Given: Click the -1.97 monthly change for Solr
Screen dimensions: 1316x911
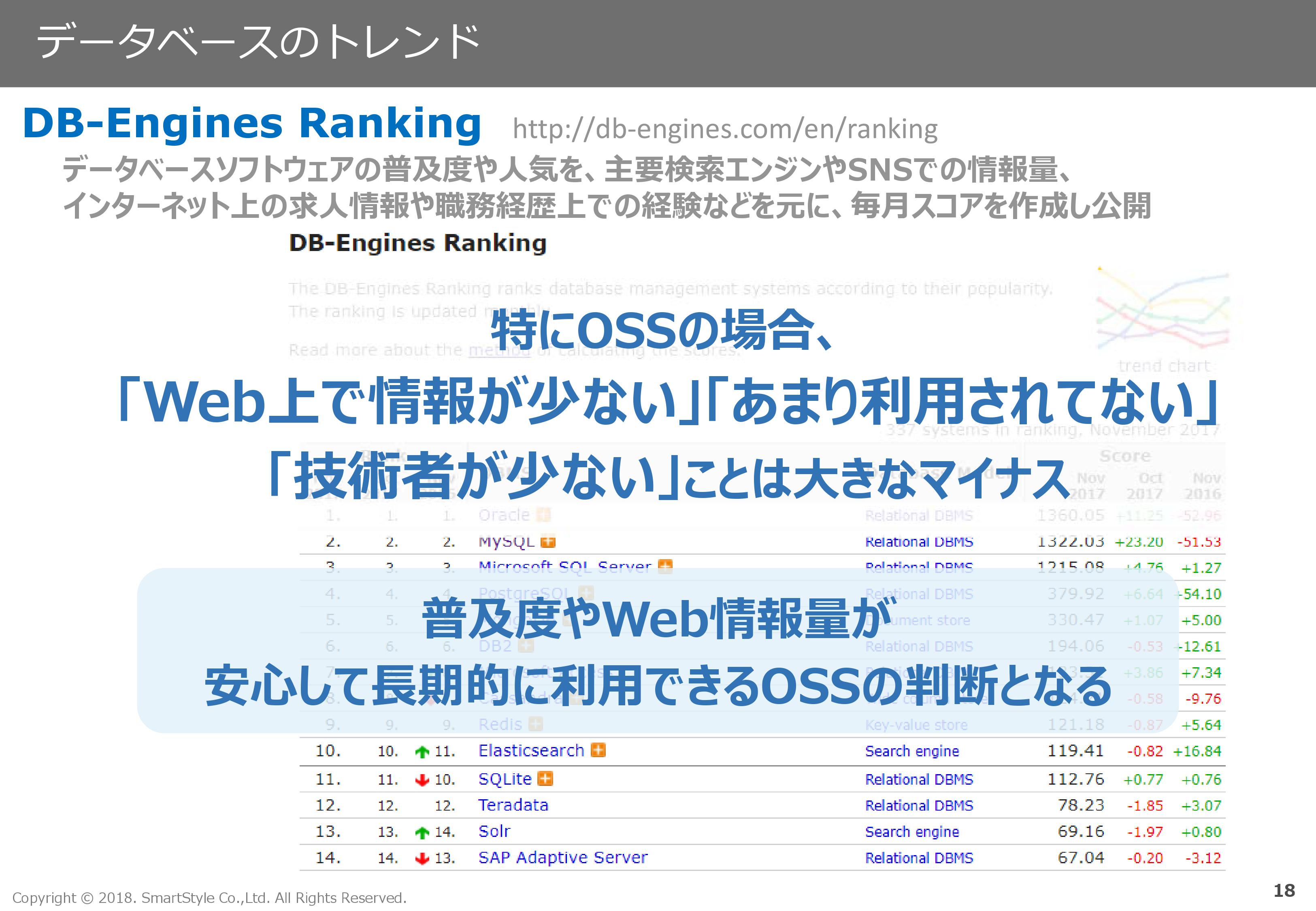Looking at the screenshot, I should (x=1145, y=832).
